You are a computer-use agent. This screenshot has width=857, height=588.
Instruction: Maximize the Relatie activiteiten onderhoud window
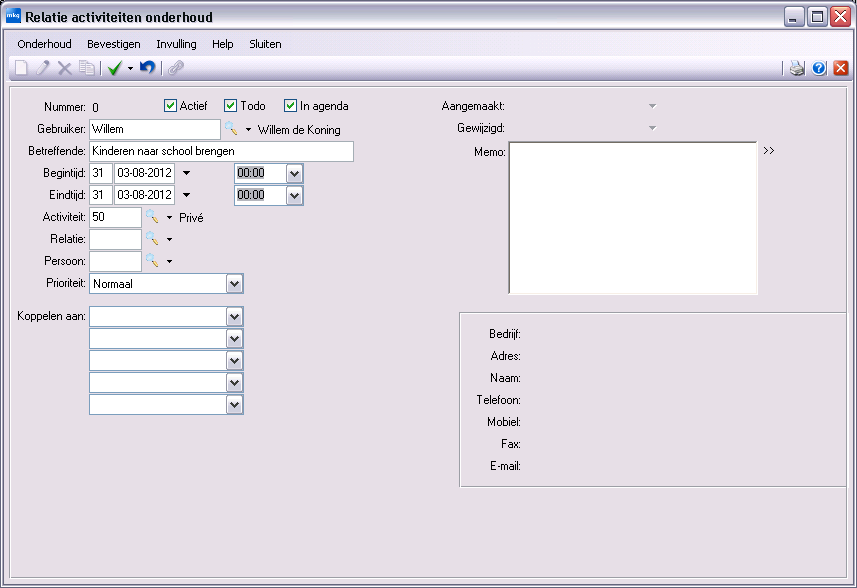818,17
